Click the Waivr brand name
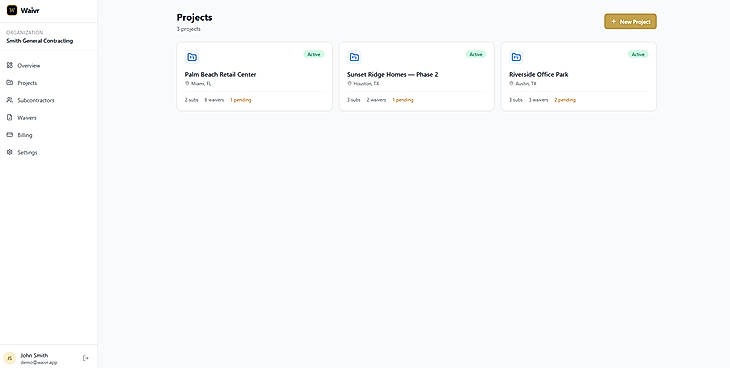This screenshot has height=368, width=730. click(30, 10)
